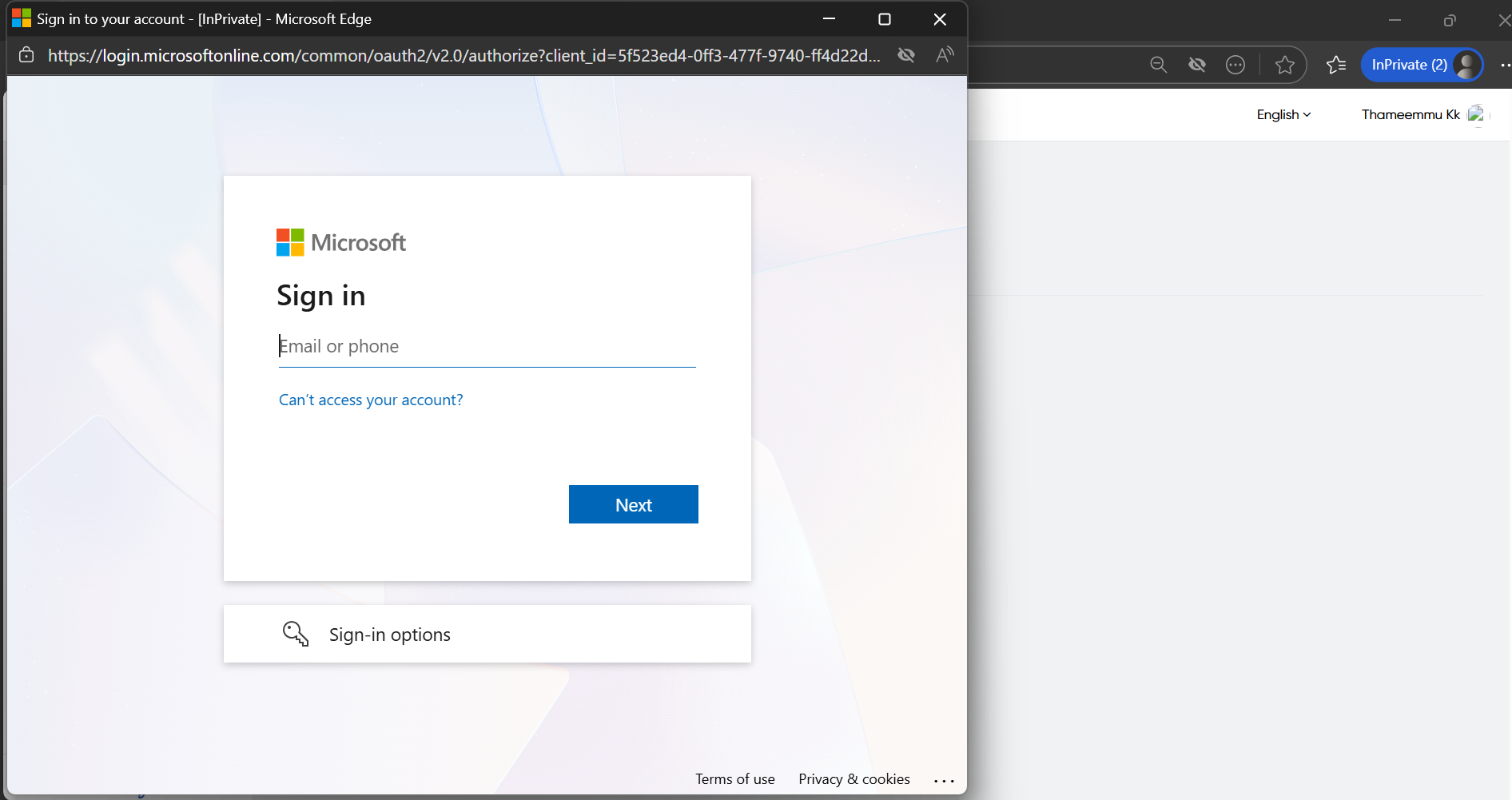1512x800 pixels.
Task: Open the Favorites list icon
Action: pos(1335,65)
